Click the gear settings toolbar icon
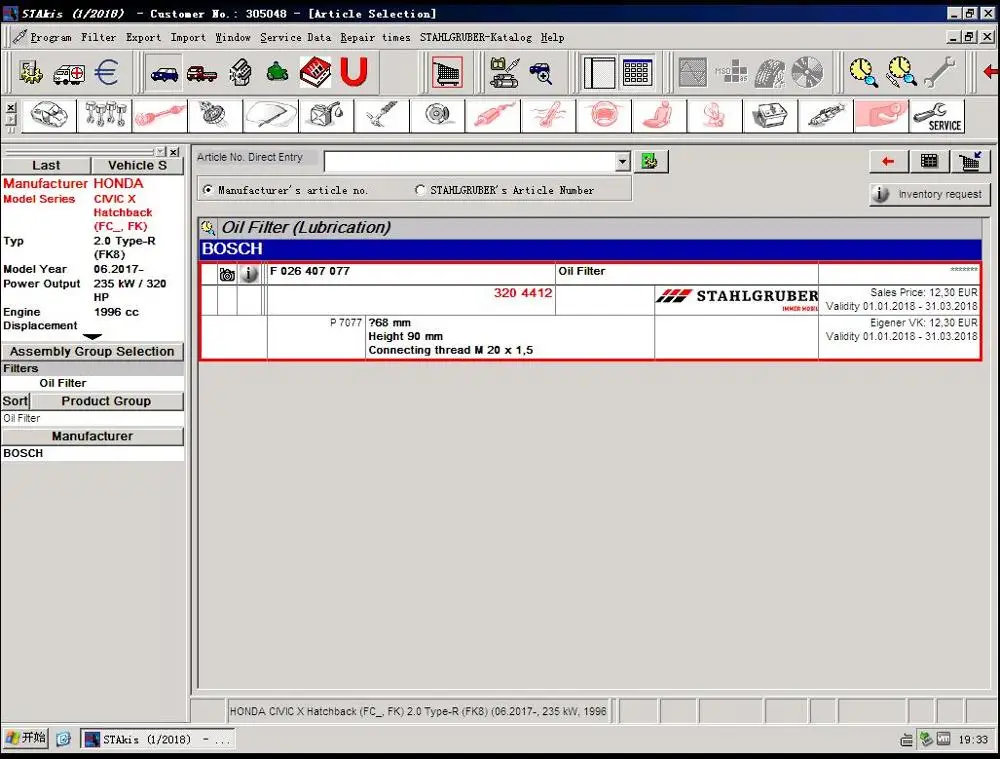This screenshot has width=1000, height=759. click(x=30, y=73)
